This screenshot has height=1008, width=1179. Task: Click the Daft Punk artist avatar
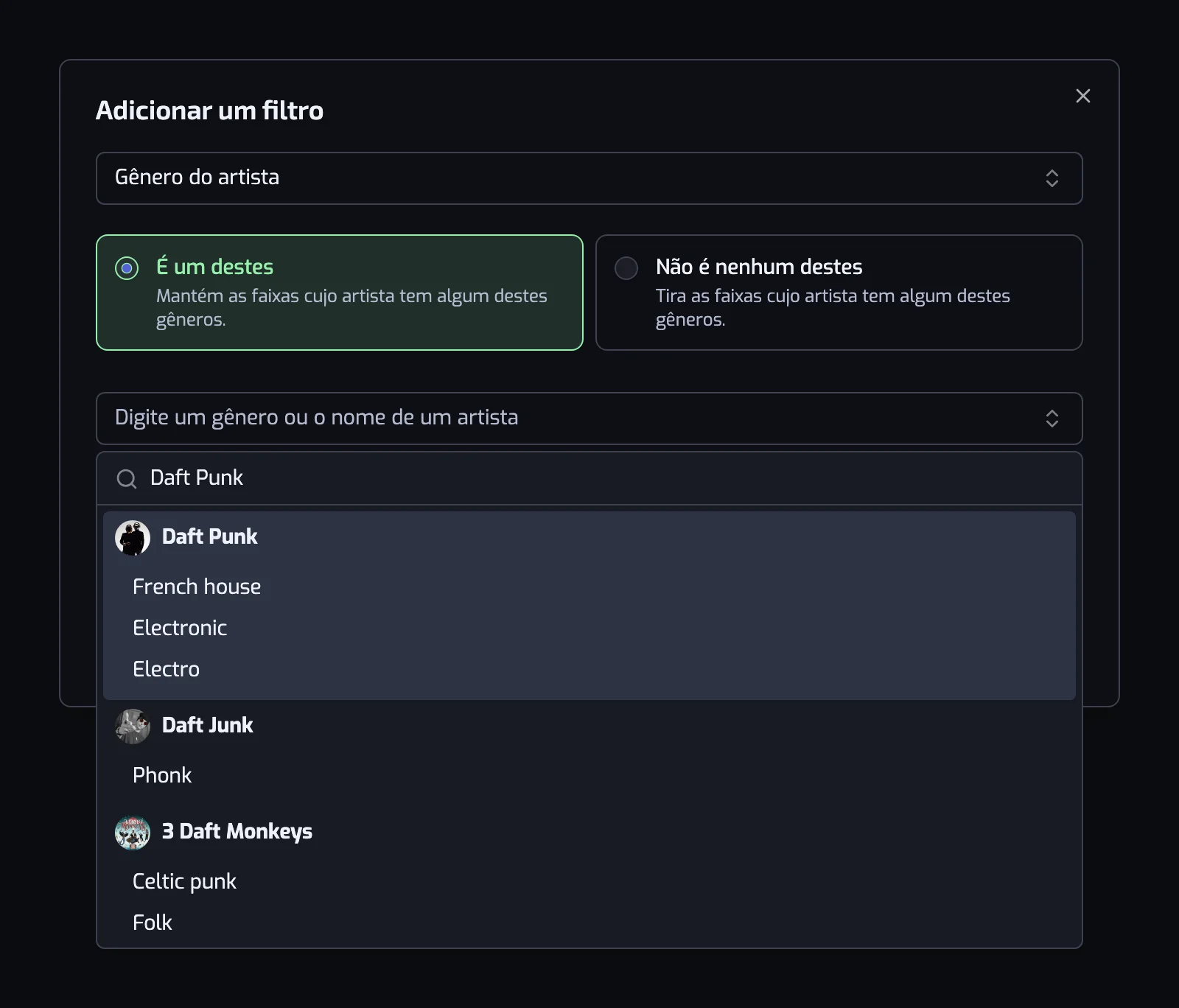[133, 538]
